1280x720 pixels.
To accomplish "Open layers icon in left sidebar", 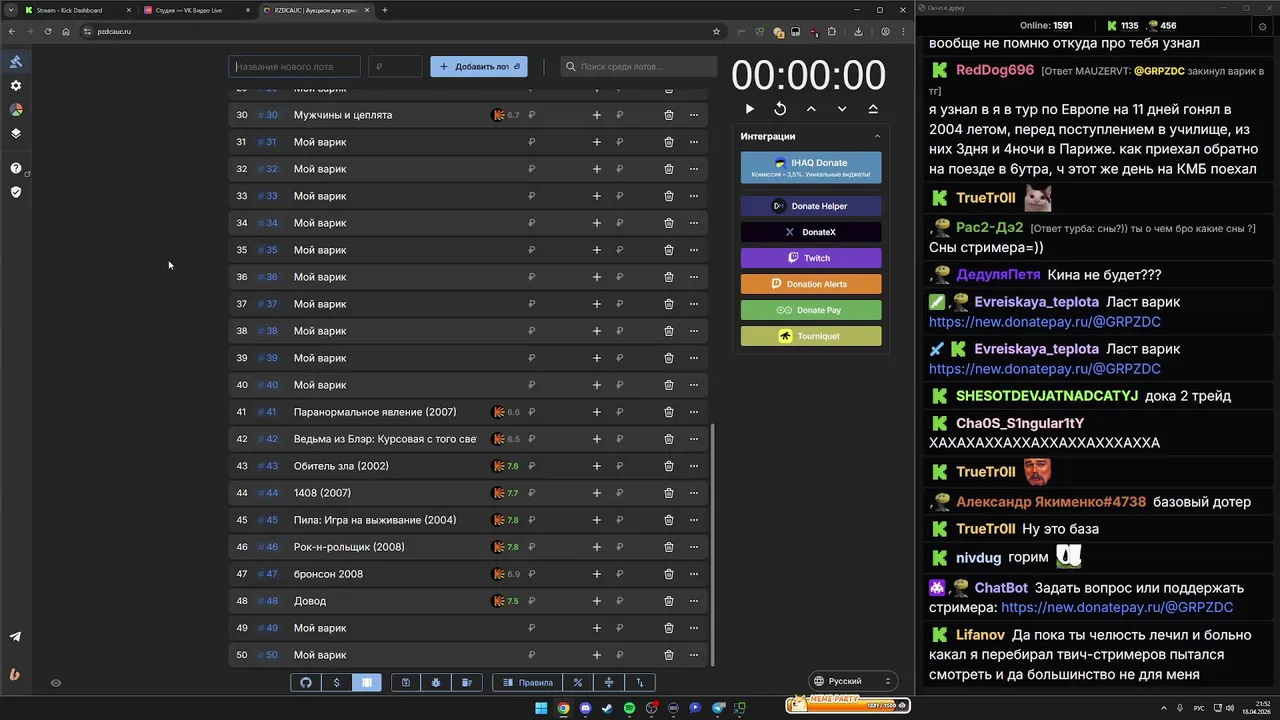I will click(16, 133).
